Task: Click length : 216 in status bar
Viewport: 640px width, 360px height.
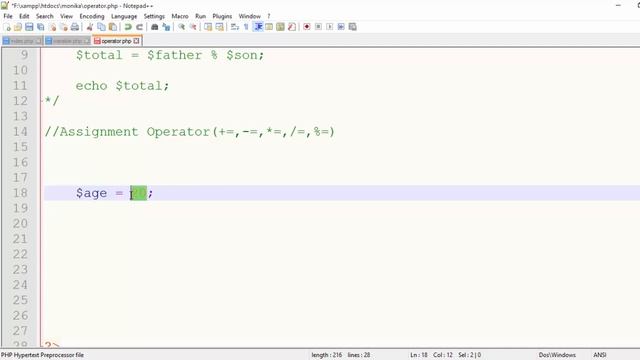Action: pos(327,355)
